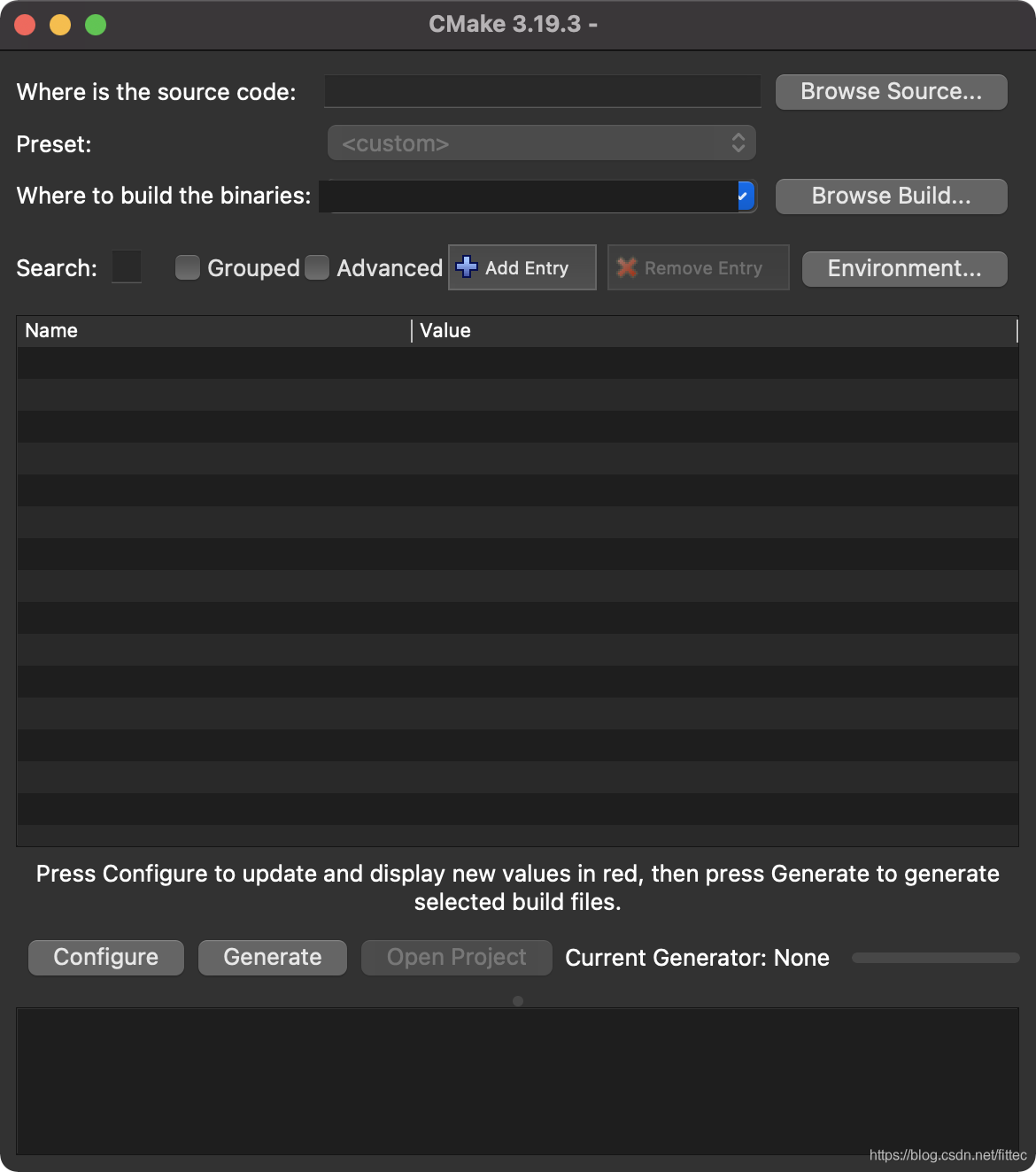Image resolution: width=1036 pixels, height=1172 pixels.
Task: Sort by the Value column header
Action: tap(715, 331)
